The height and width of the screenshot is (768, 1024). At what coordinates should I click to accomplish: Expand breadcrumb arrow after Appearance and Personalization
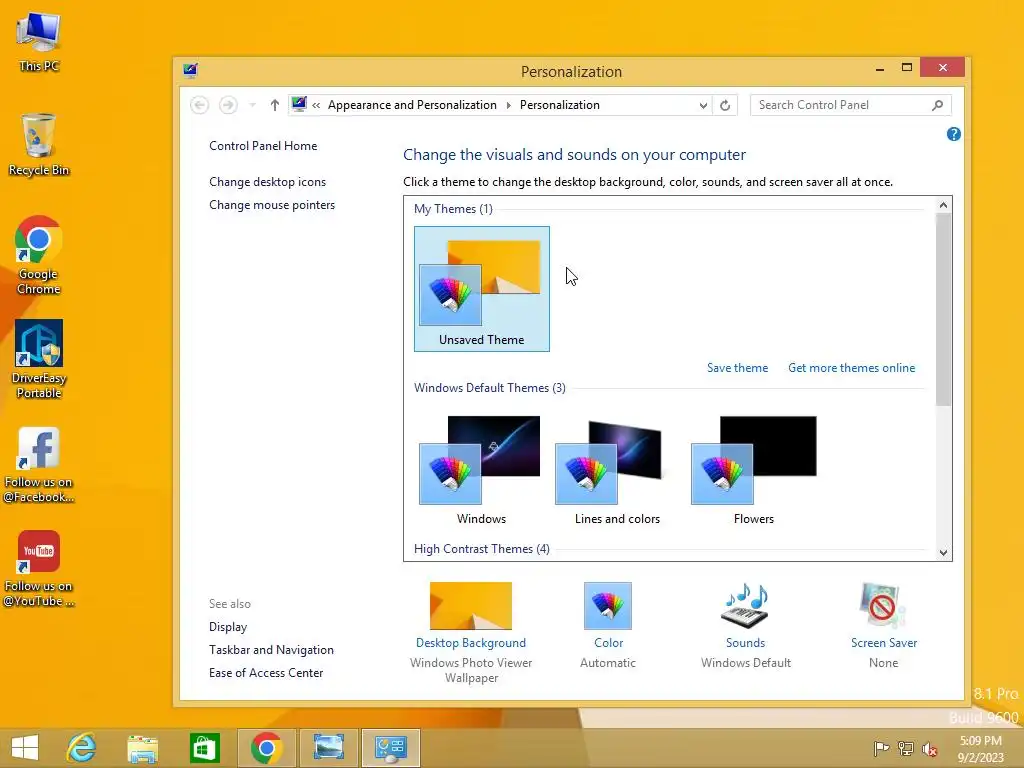point(508,105)
